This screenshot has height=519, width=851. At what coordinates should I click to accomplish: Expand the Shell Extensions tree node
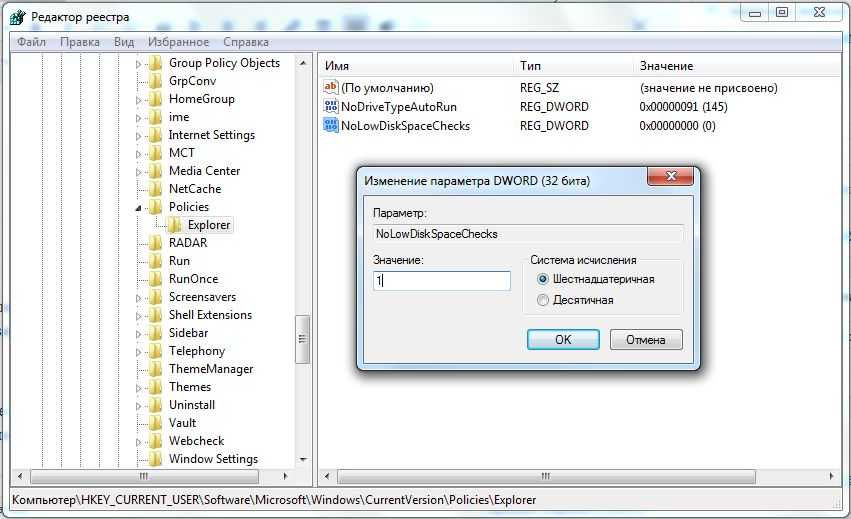point(138,316)
